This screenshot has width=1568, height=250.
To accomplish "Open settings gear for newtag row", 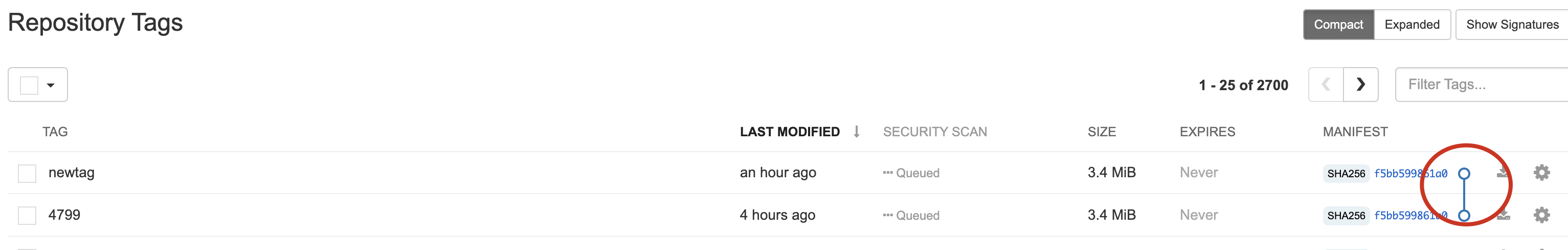I will (x=1541, y=173).
